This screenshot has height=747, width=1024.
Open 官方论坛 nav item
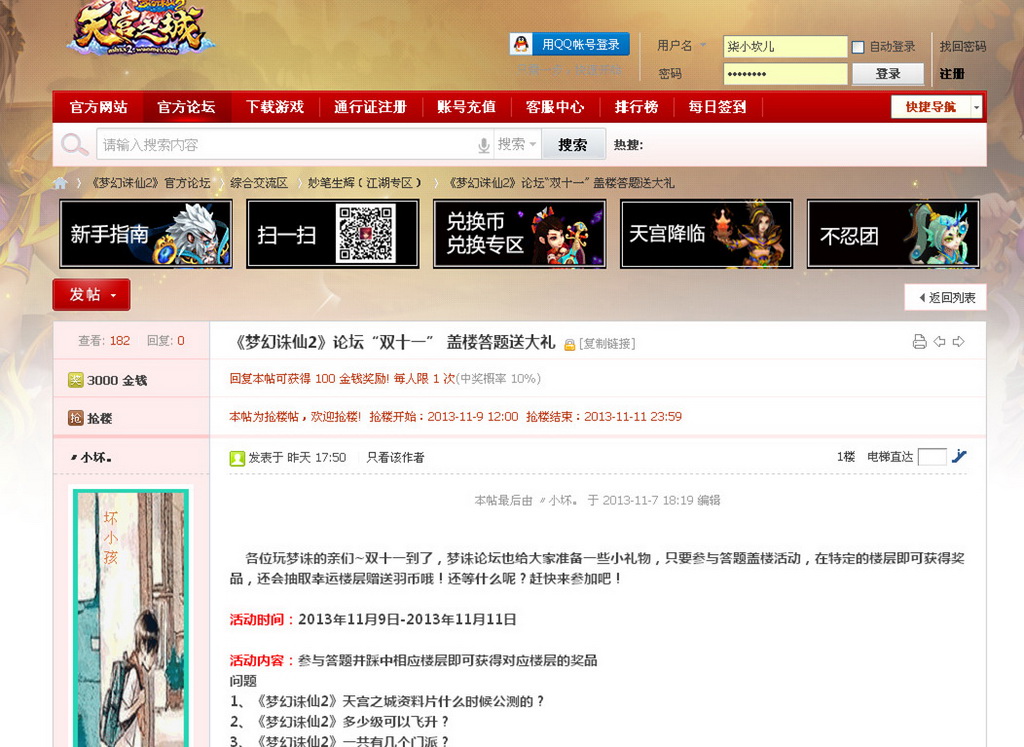pyautogui.click(x=186, y=106)
